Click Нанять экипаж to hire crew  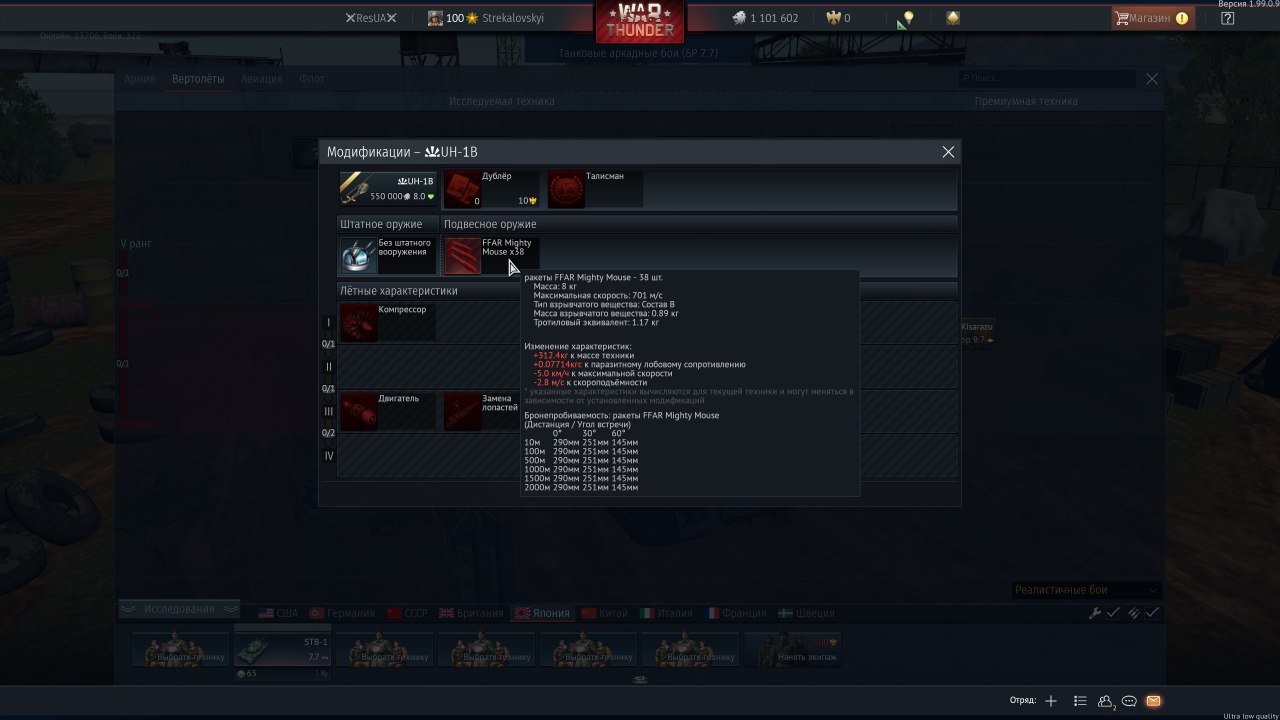coord(791,649)
